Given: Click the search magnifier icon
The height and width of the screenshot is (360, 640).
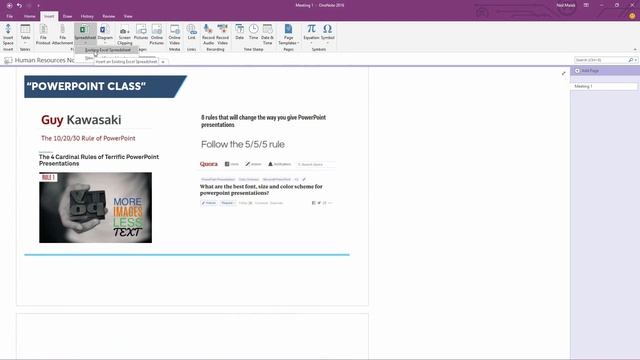Looking at the screenshot, I should coord(631,60).
